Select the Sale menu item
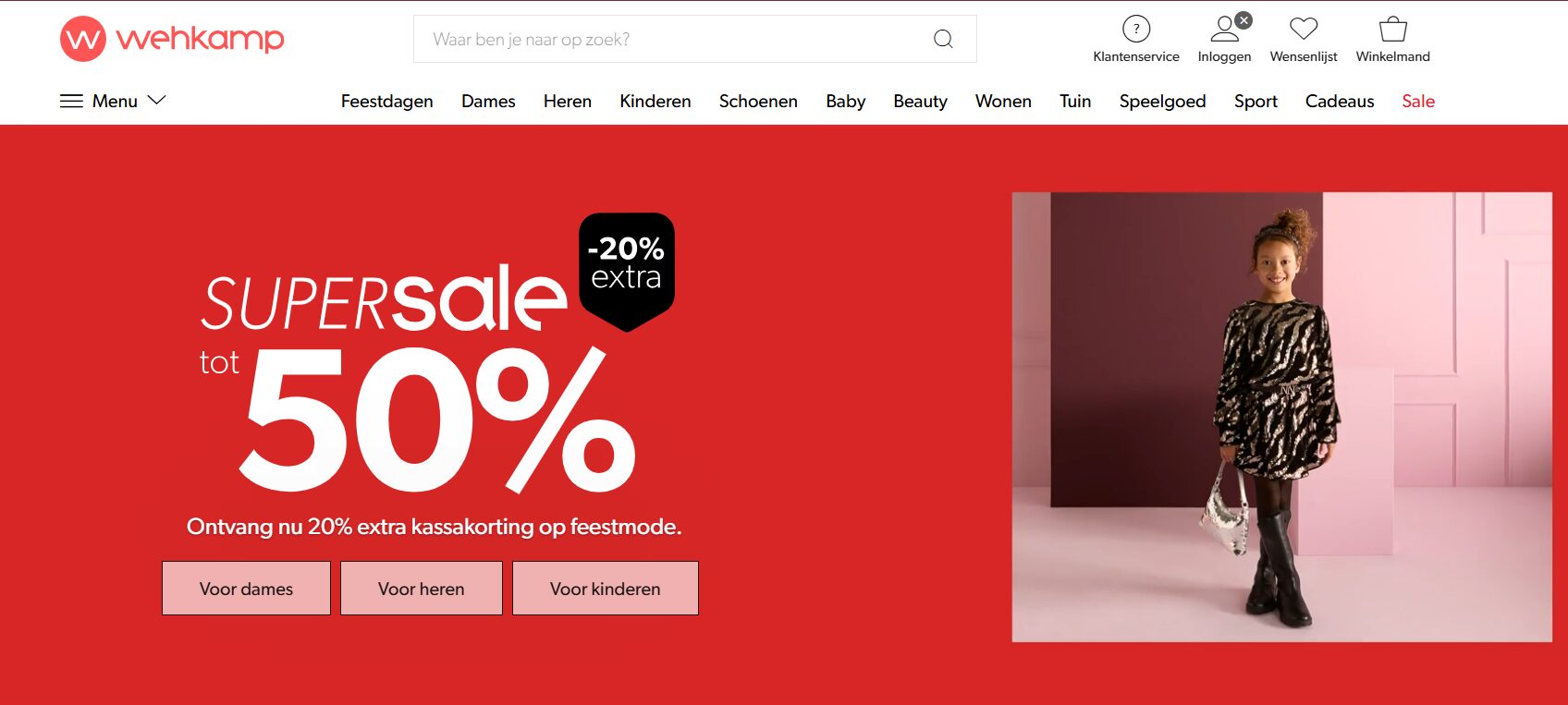 1418,101
